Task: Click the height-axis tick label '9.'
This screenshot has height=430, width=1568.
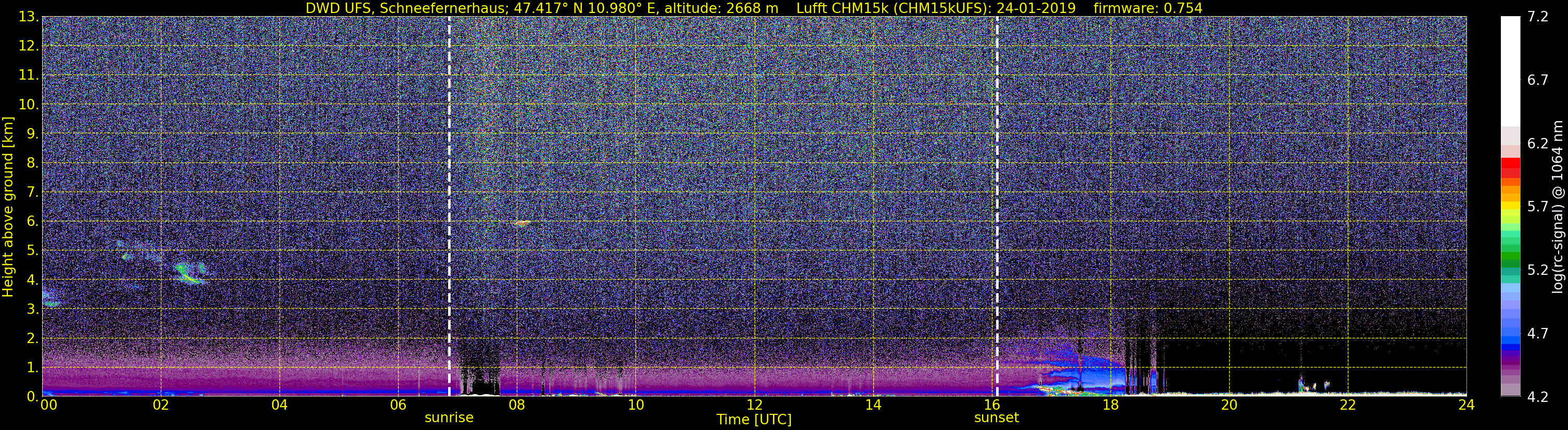Action: [x=33, y=134]
